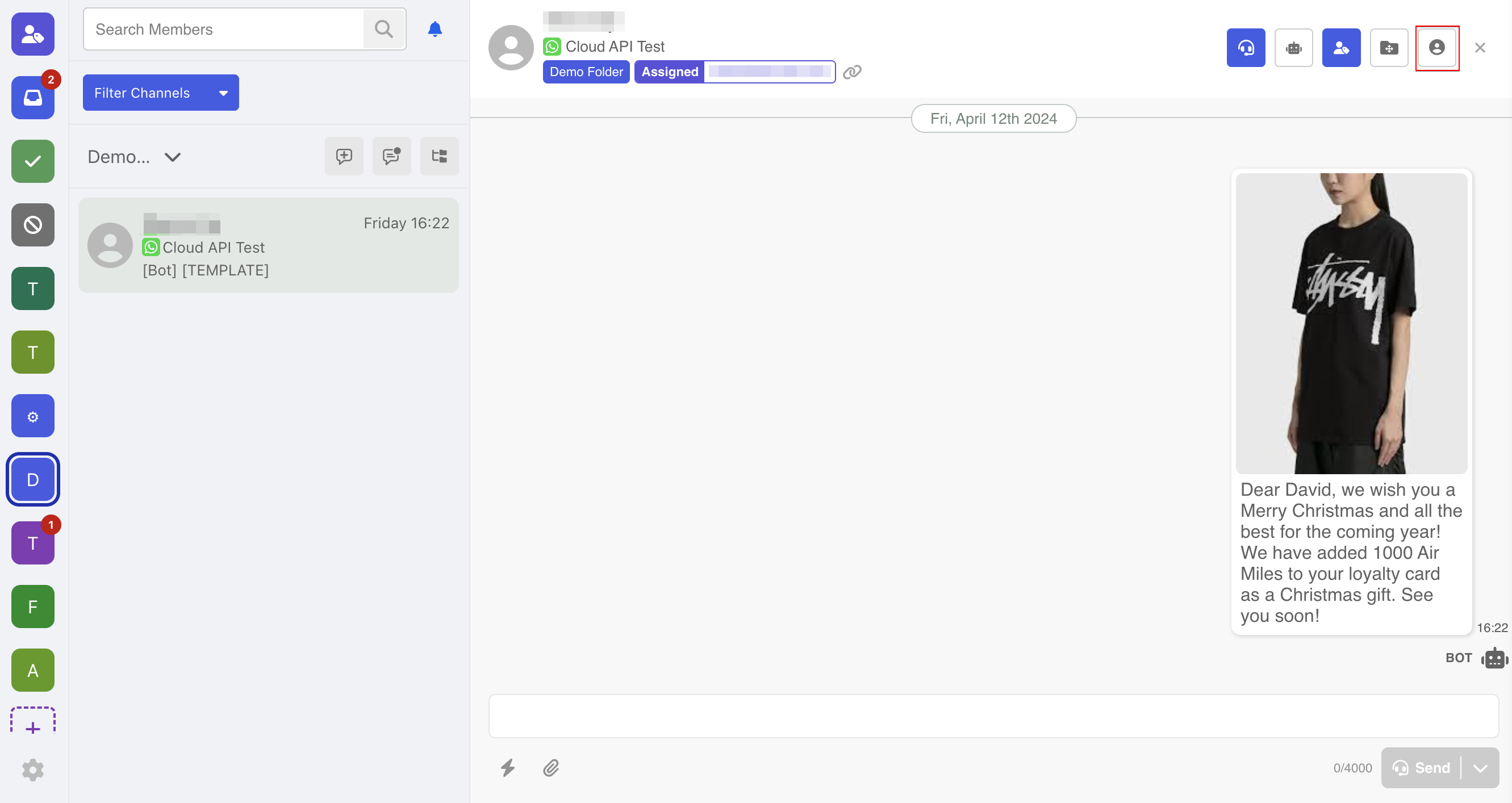Expand the Demo folder chevron
The image size is (1512, 803).
pyautogui.click(x=173, y=157)
